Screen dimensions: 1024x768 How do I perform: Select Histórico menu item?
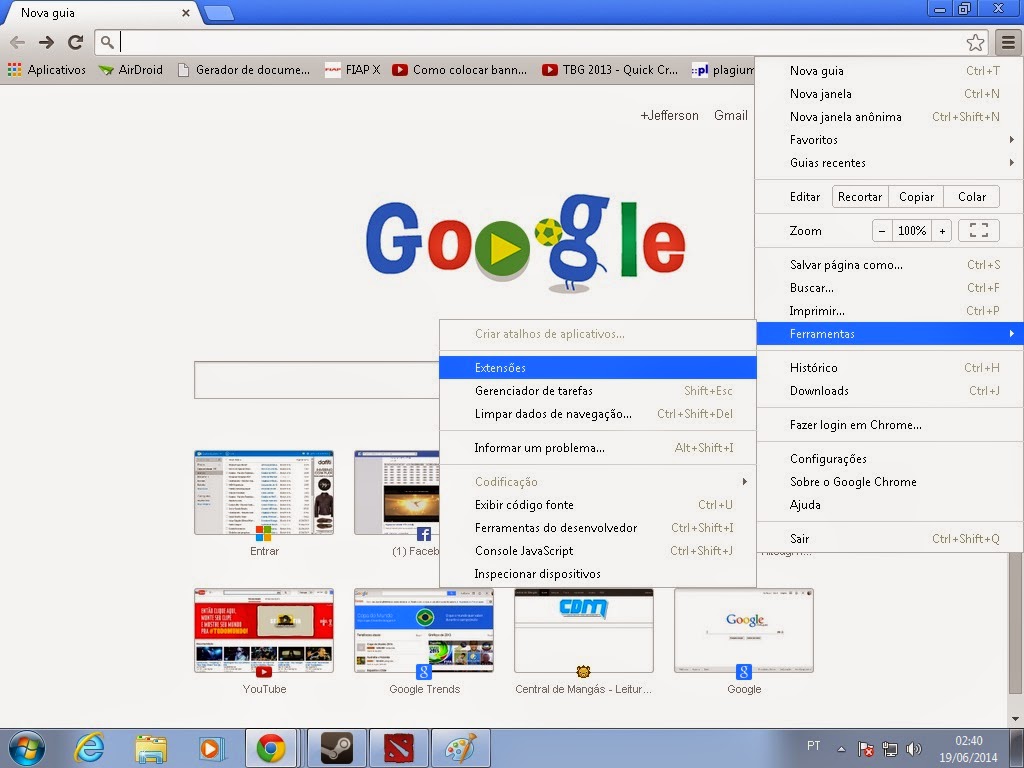[889, 368]
